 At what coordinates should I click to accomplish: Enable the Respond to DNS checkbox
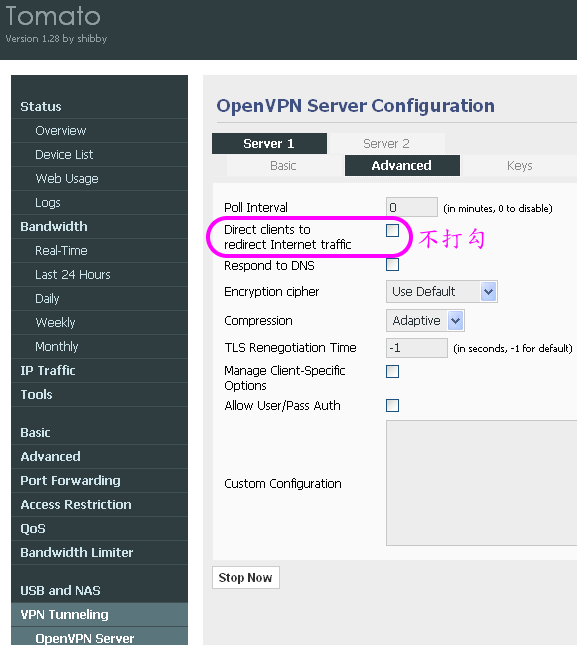392,264
